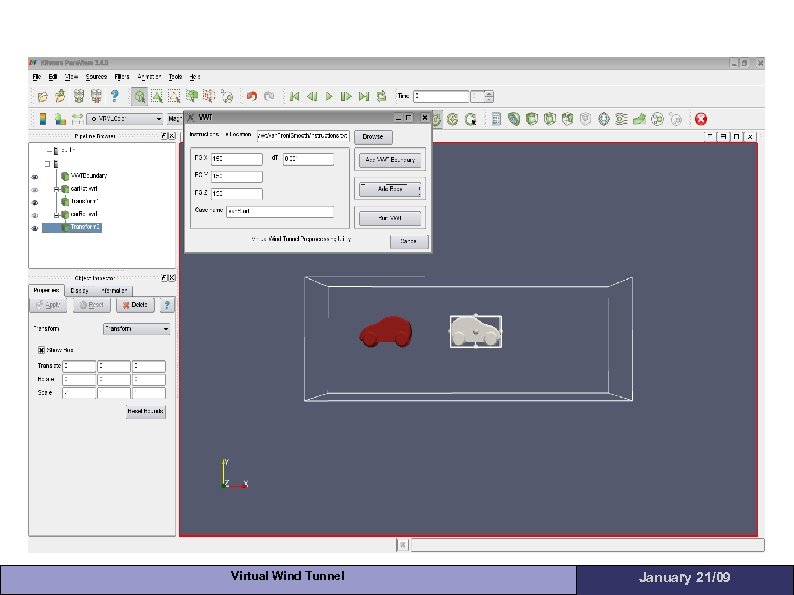
Task: Jump to the first frame
Action: [x=294, y=97]
